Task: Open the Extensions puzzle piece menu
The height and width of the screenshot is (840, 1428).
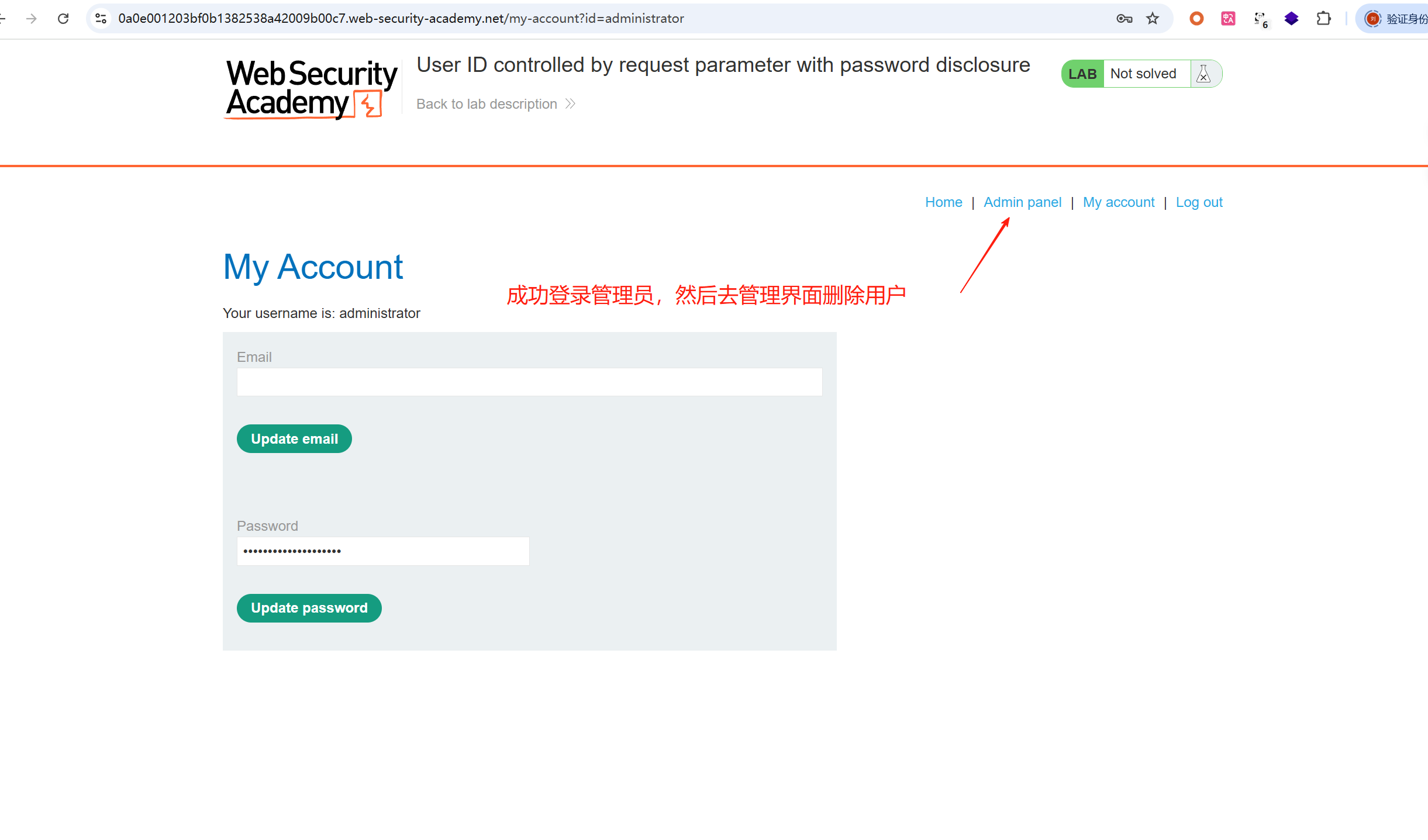Action: pos(1323,19)
